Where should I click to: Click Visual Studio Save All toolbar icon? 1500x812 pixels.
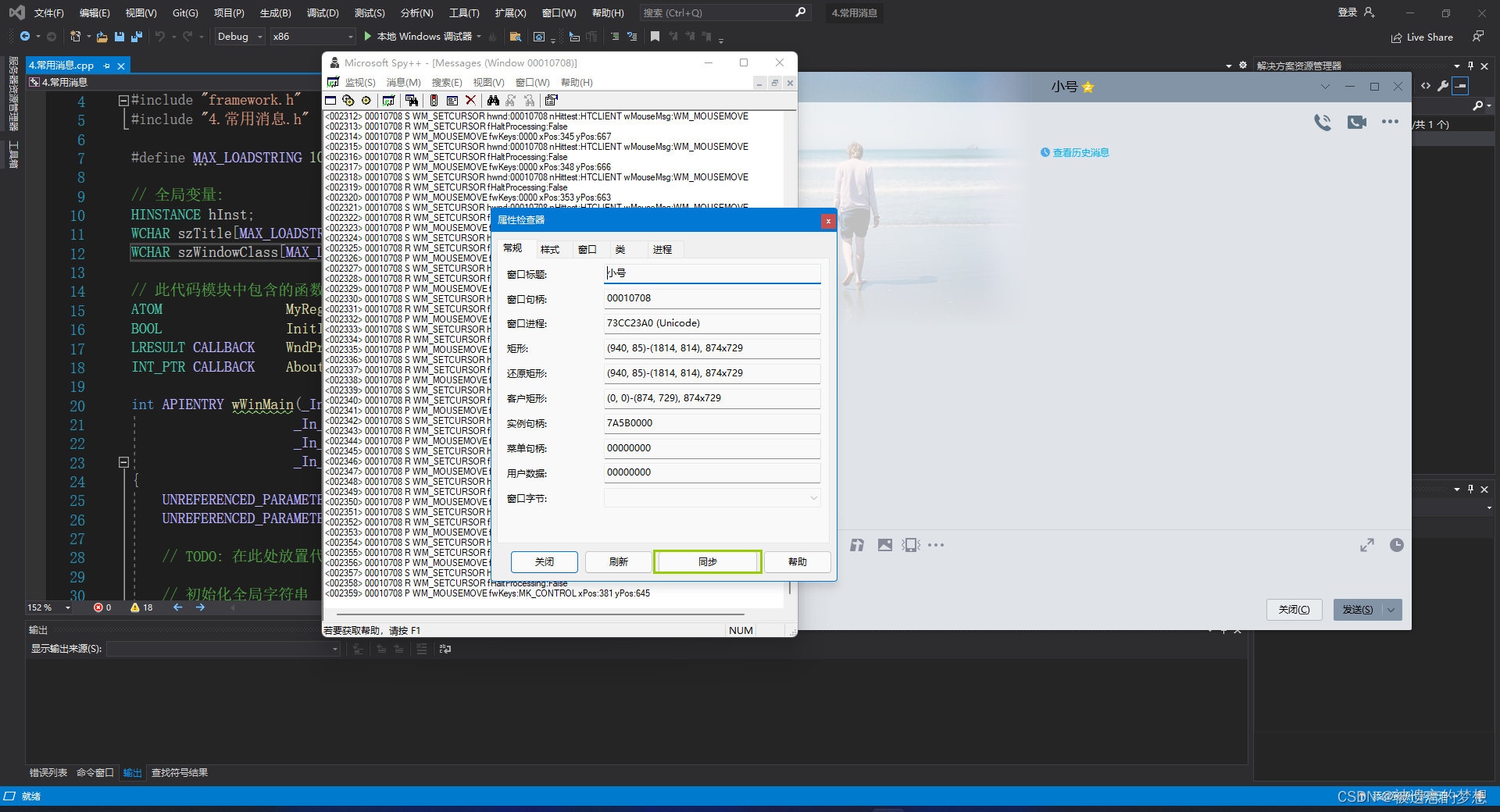[x=137, y=37]
